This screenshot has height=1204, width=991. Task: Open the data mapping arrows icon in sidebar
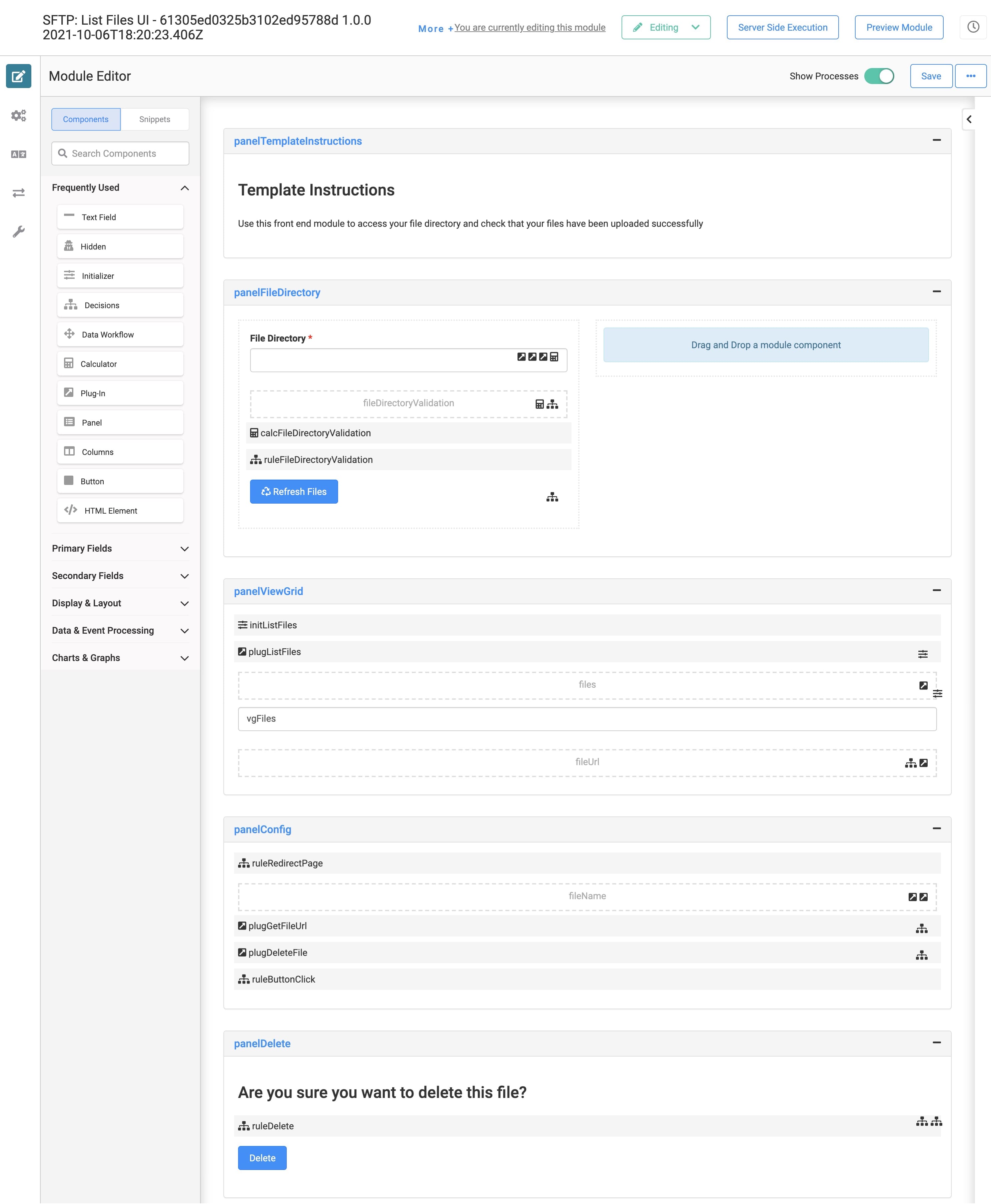tap(18, 193)
